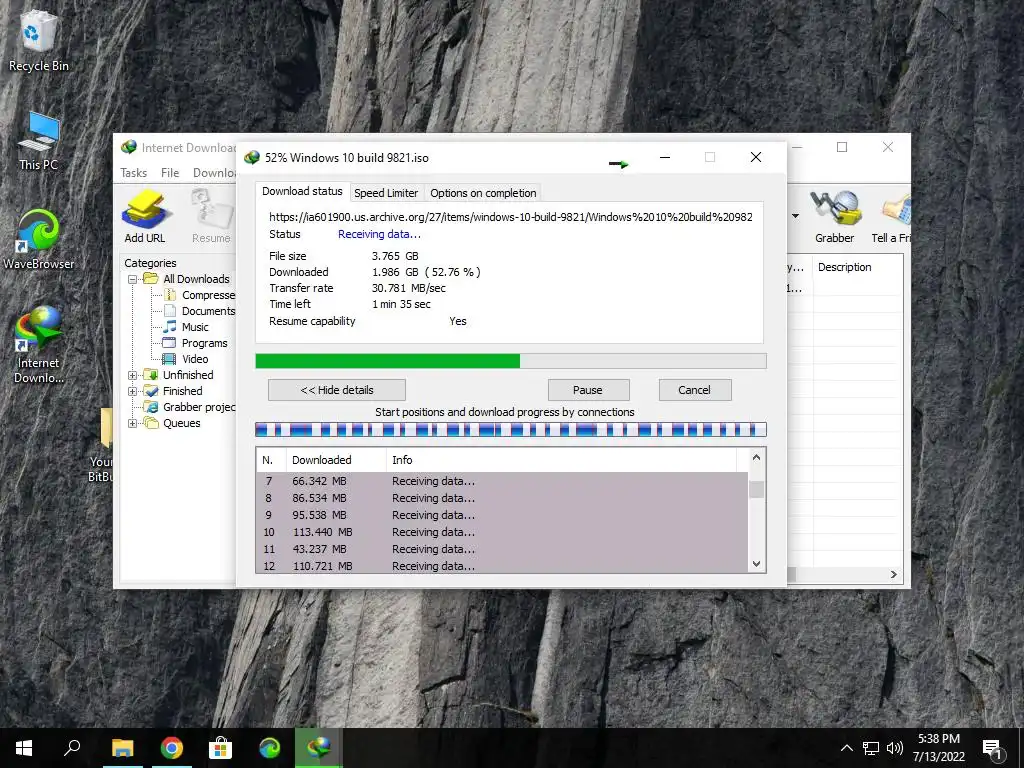1024x768 pixels.
Task: Click connections list scroll up arrow
Action: pos(756,458)
